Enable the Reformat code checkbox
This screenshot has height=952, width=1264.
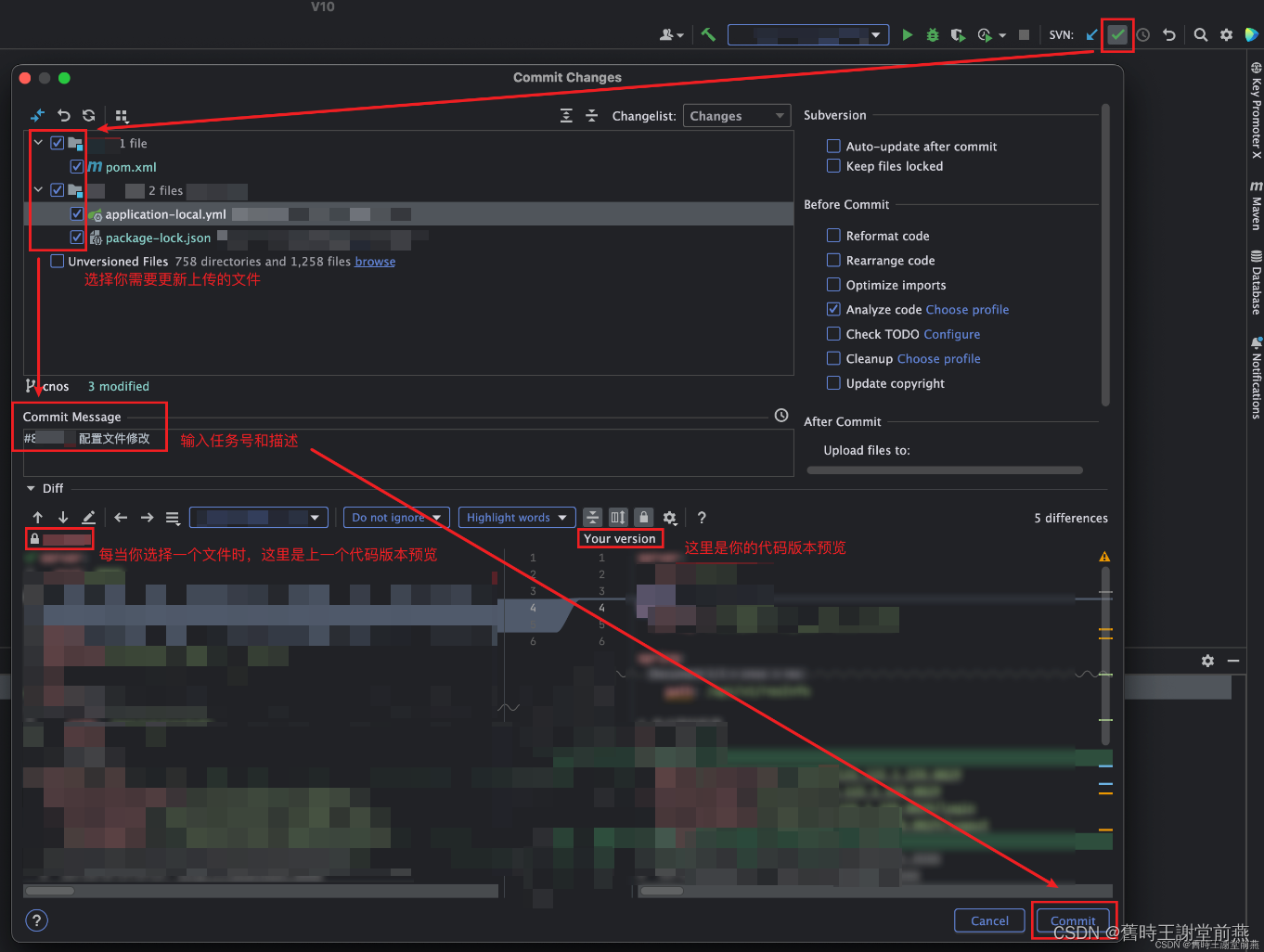point(833,236)
